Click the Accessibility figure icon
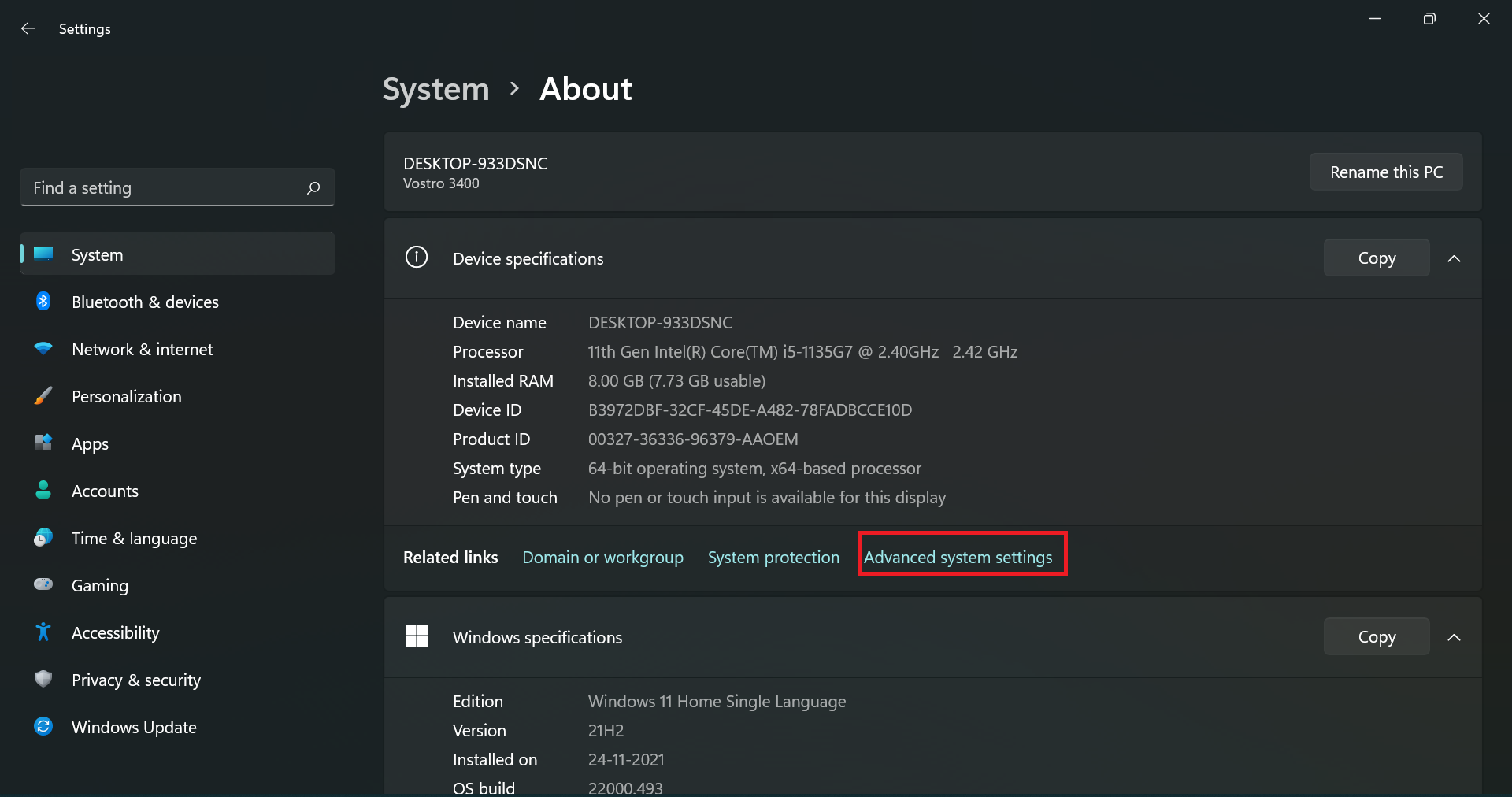This screenshot has height=797, width=1512. [43, 632]
